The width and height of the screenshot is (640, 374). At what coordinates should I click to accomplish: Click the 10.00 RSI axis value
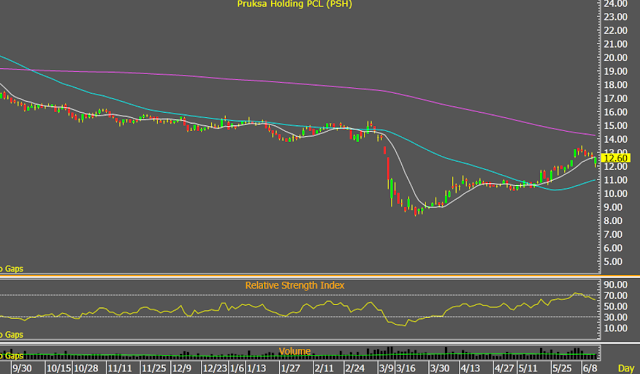click(x=616, y=328)
